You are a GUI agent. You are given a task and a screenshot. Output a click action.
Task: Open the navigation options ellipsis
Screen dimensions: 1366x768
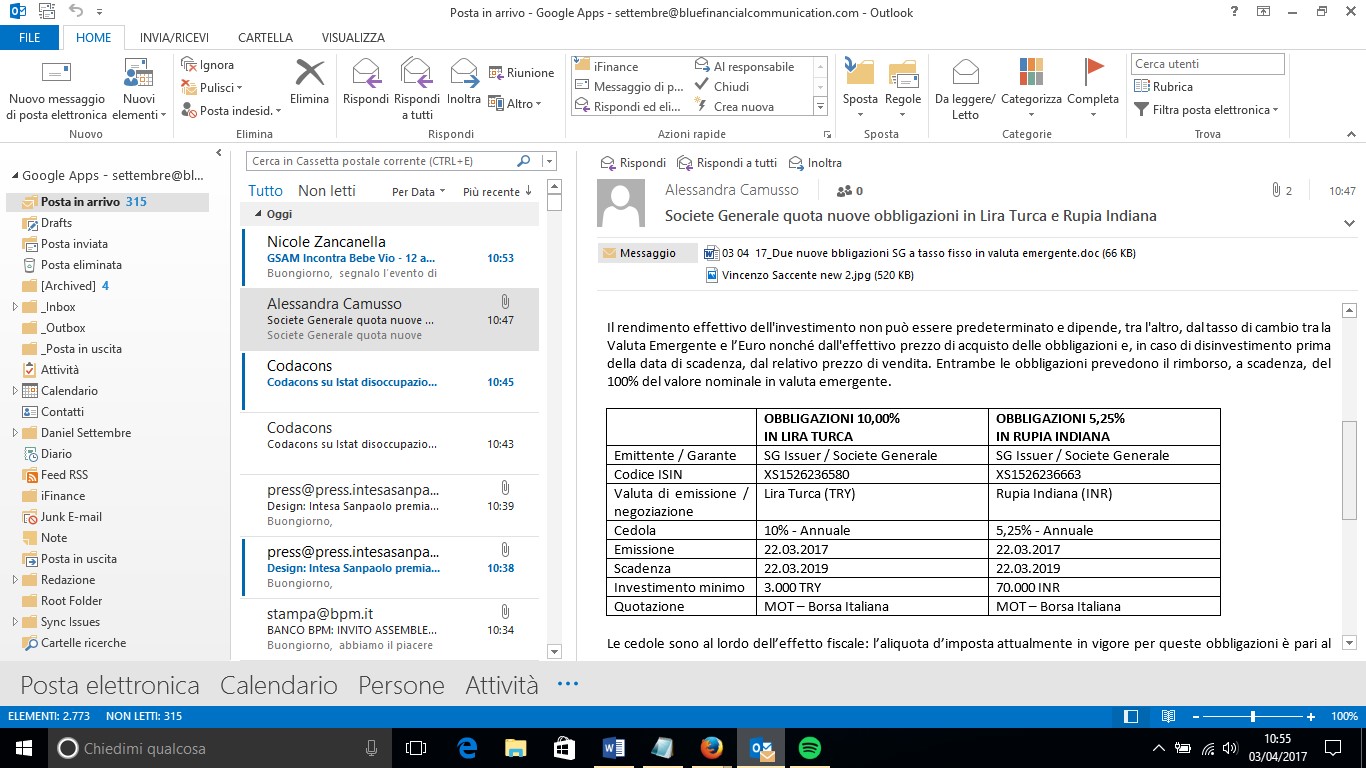click(568, 684)
